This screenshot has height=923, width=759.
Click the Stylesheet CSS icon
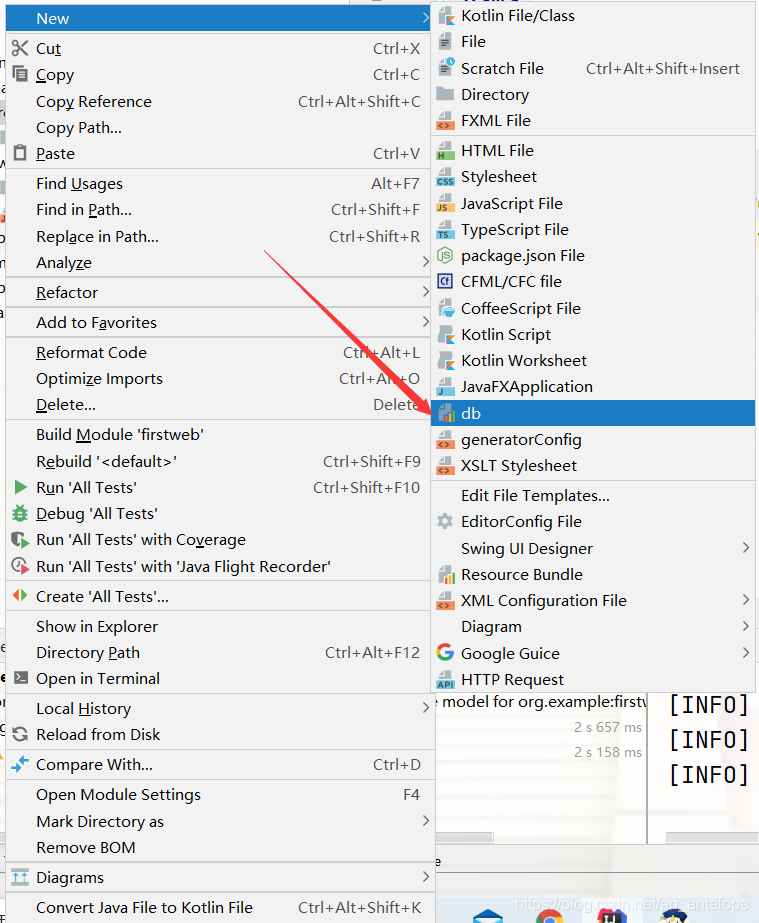446,177
